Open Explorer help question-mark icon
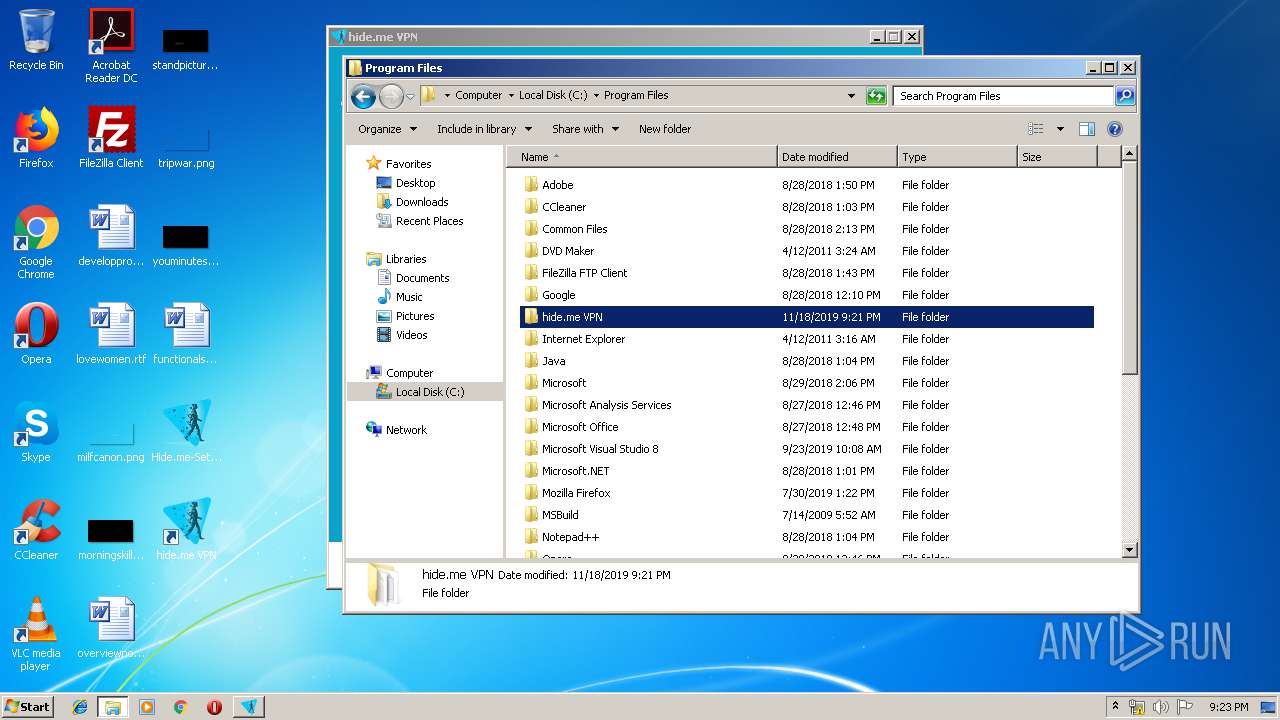 pyautogui.click(x=1115, y=129)
